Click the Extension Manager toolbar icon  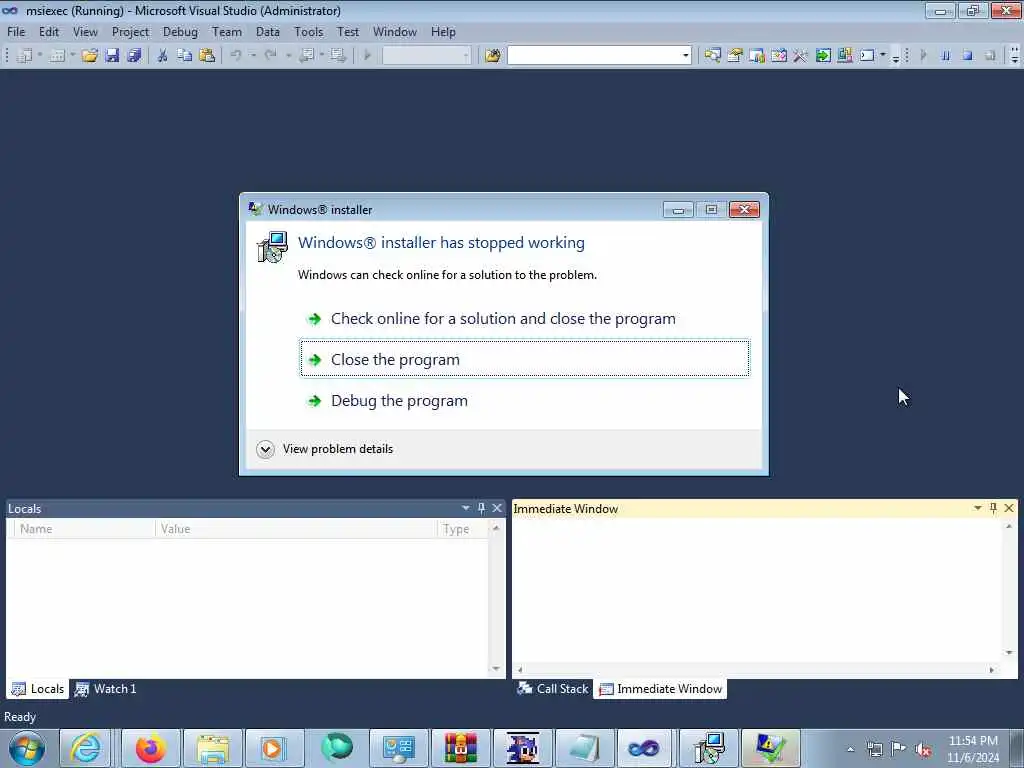pos(844,56)
